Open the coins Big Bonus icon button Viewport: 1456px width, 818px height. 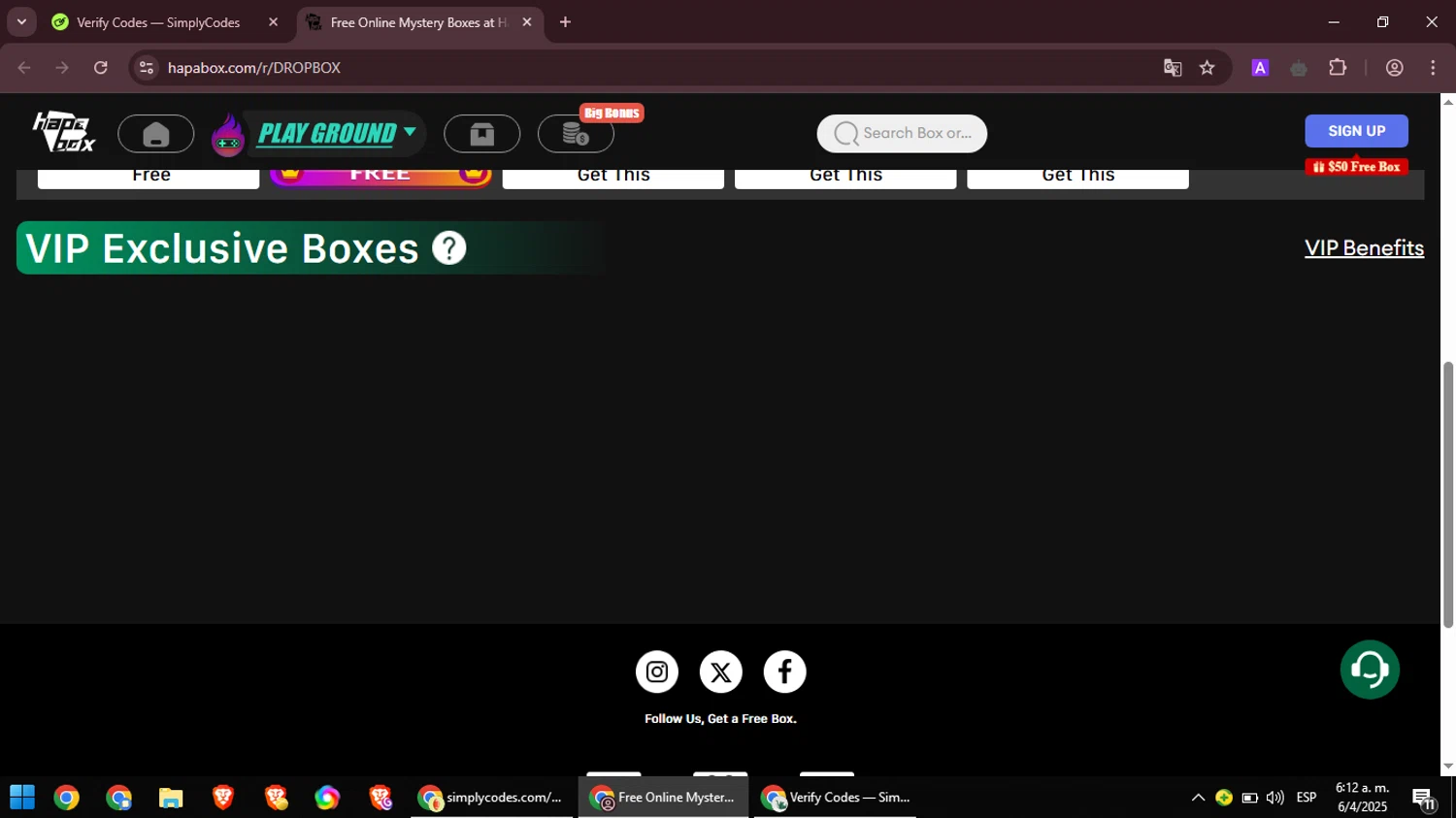[576, 134]
